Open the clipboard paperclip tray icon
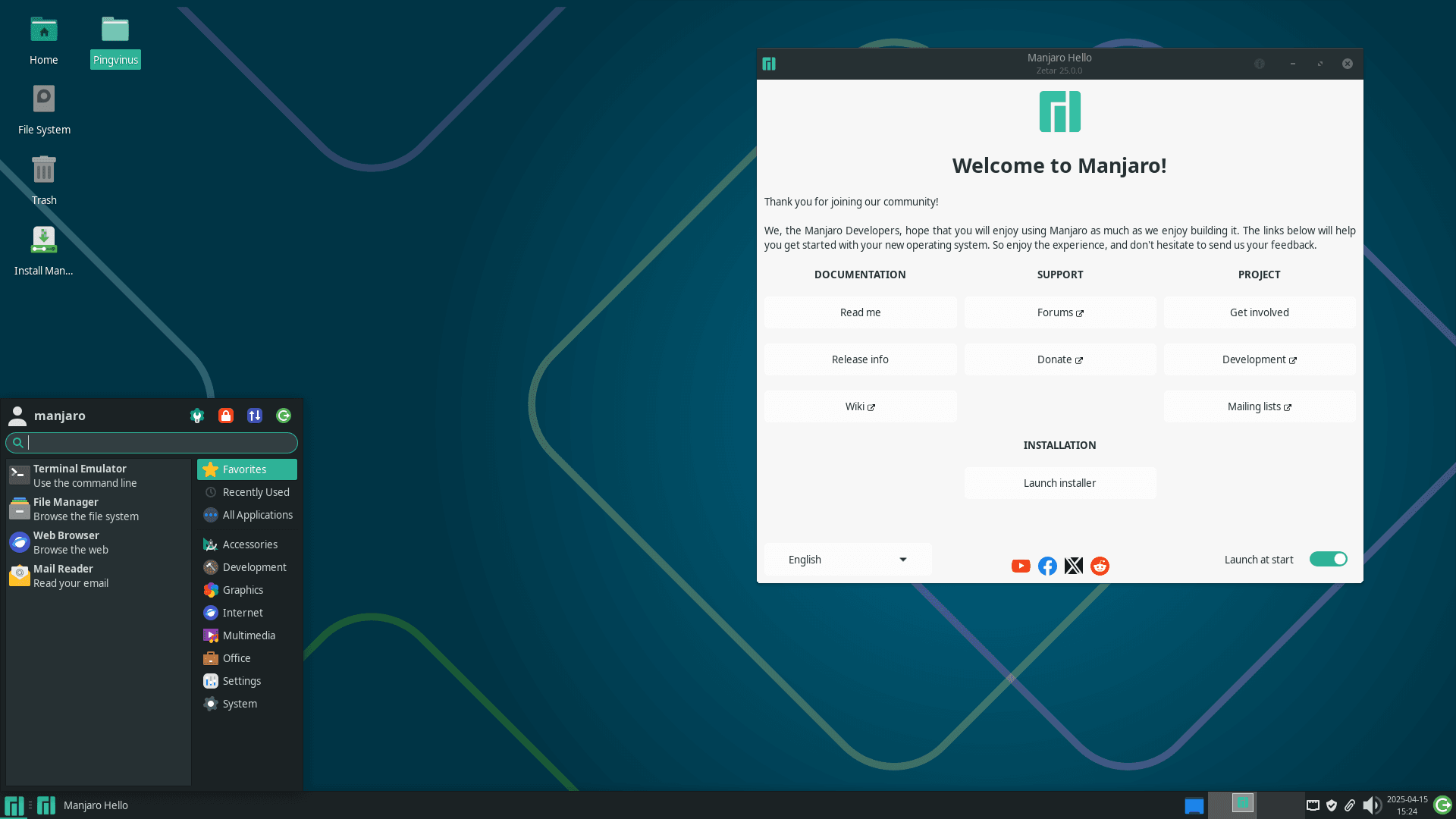This screenshot has width=1456, height=819. [x=1350, y=805]
